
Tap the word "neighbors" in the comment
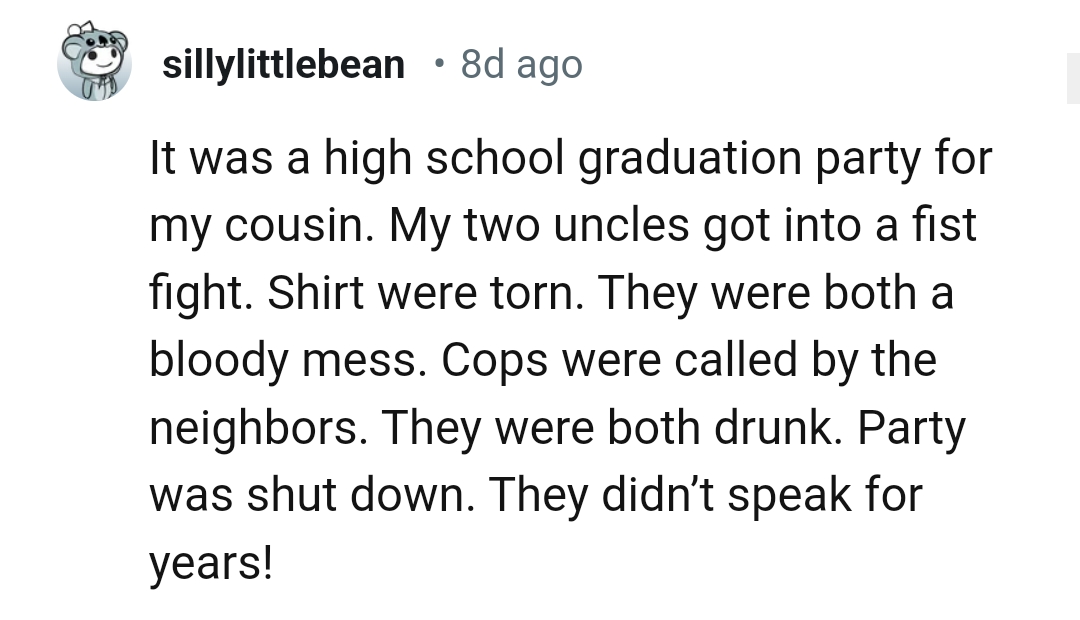256,428
